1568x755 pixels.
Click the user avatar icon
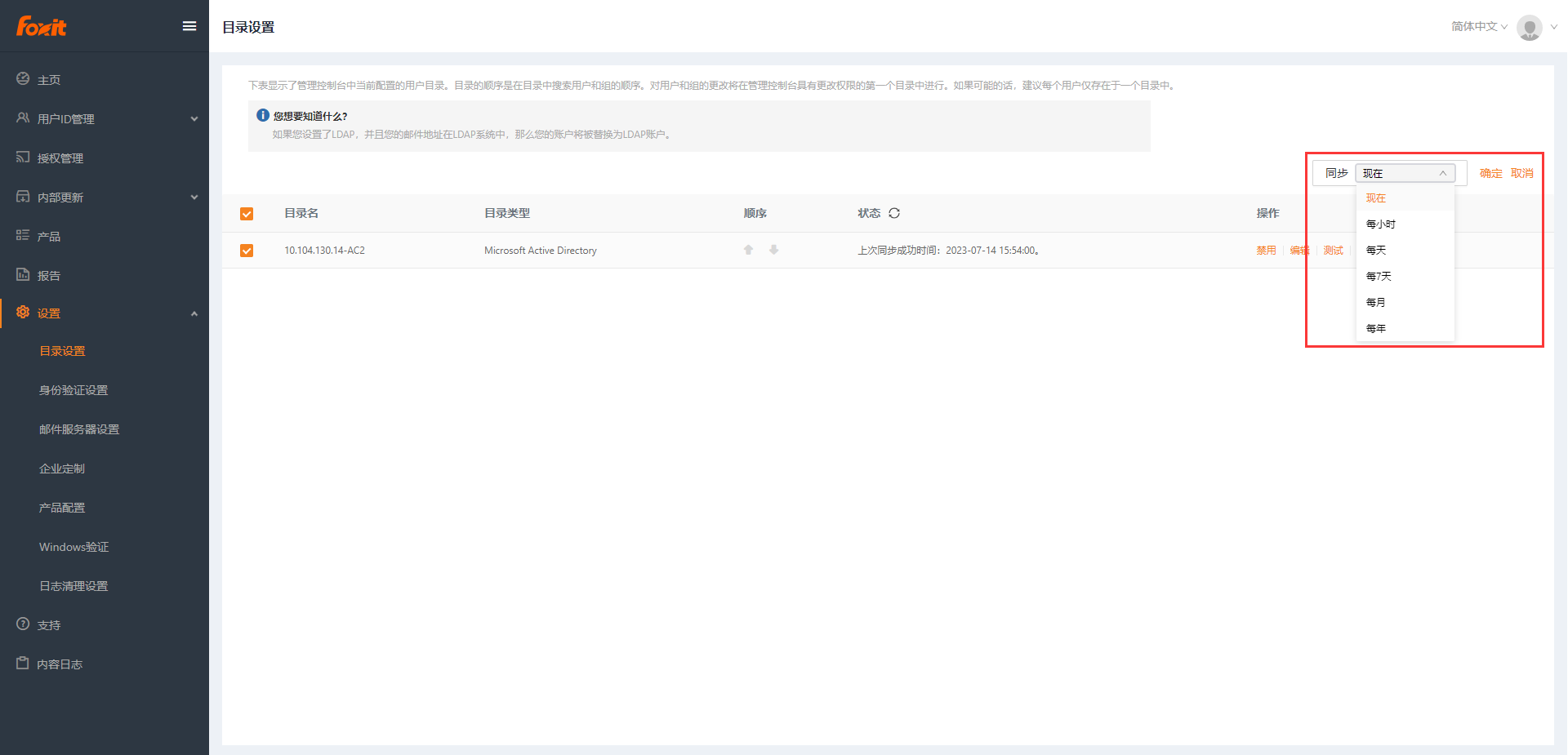pyautogui.click(x=1530, y=27)
